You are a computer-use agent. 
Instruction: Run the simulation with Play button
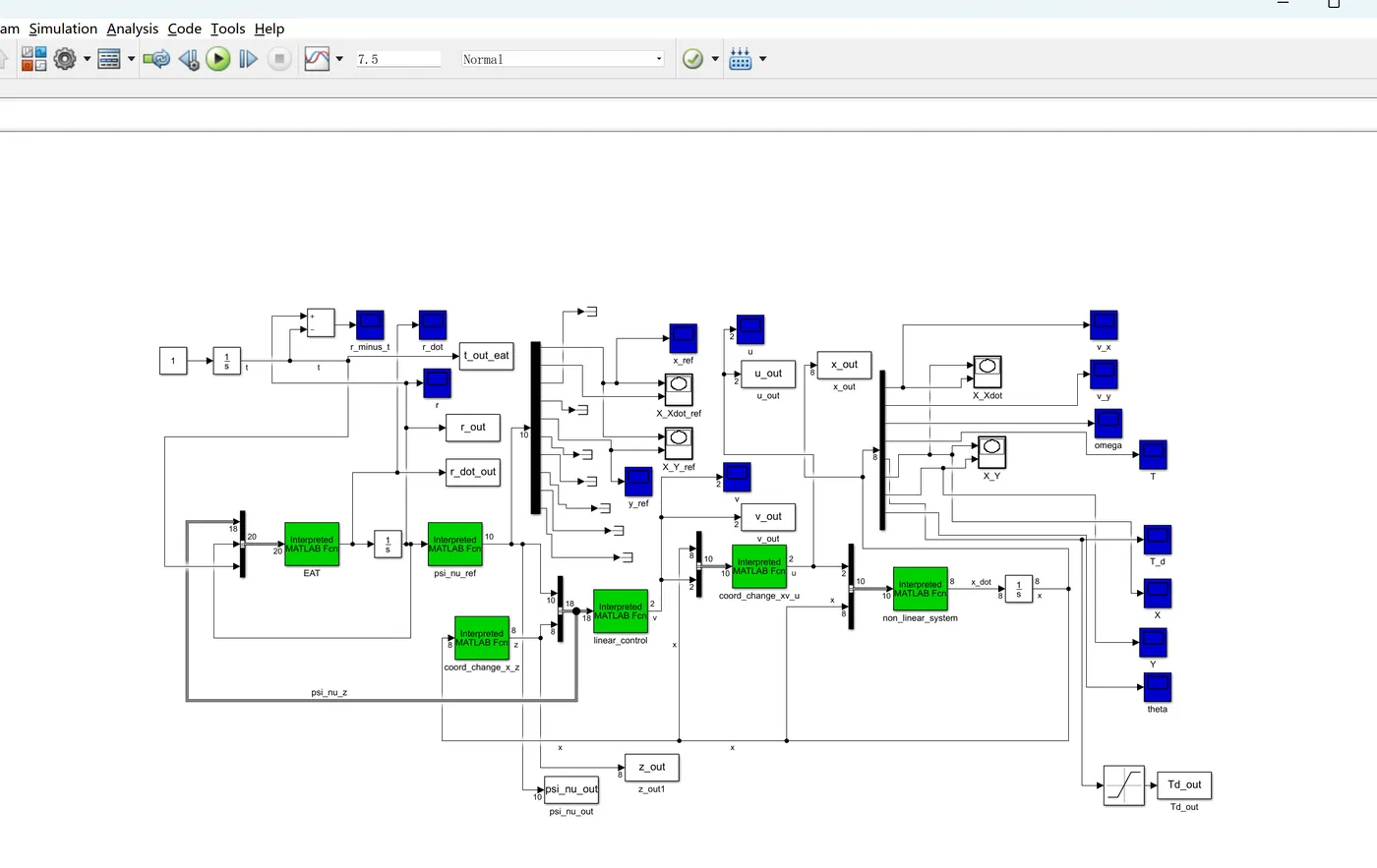pos(218,59)
